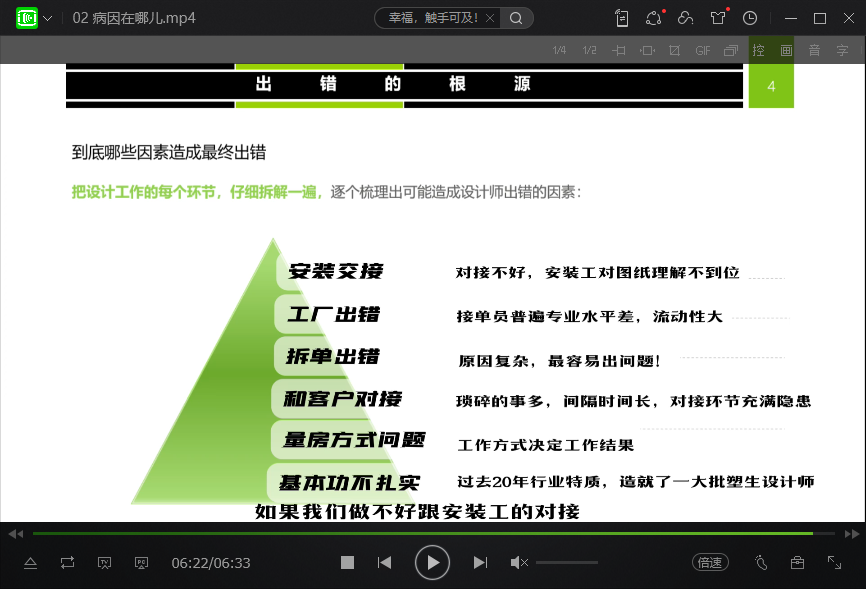Set video size to 1/2
Screen dimensions: 866x589
point(589,50)
